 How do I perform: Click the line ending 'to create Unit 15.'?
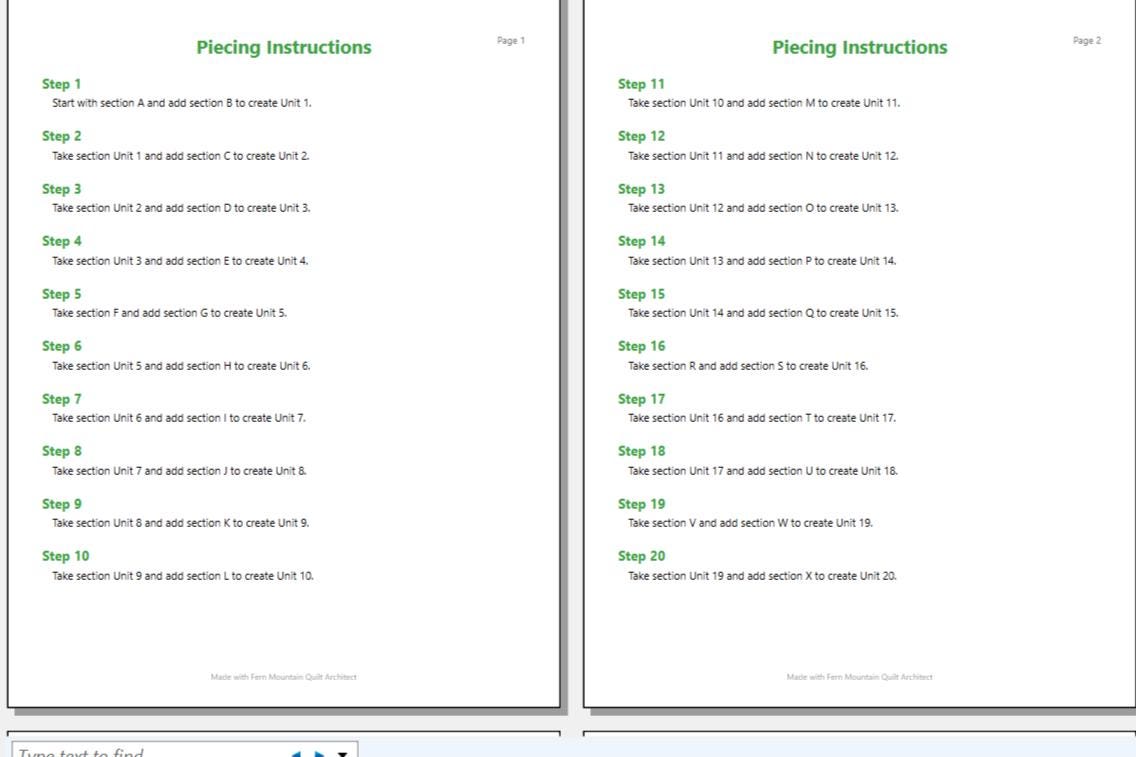[x=763, y=313]
